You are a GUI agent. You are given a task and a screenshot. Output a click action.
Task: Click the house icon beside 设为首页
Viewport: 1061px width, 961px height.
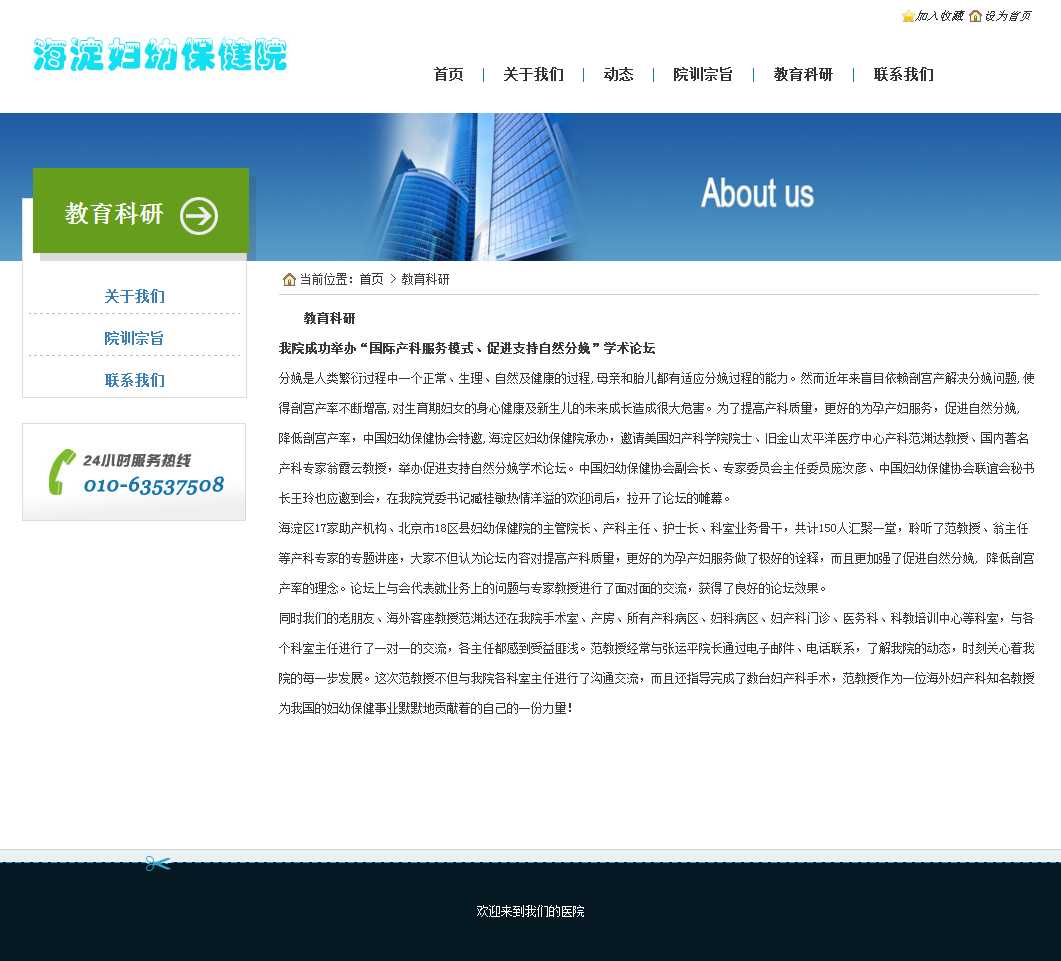click(975, 16)
